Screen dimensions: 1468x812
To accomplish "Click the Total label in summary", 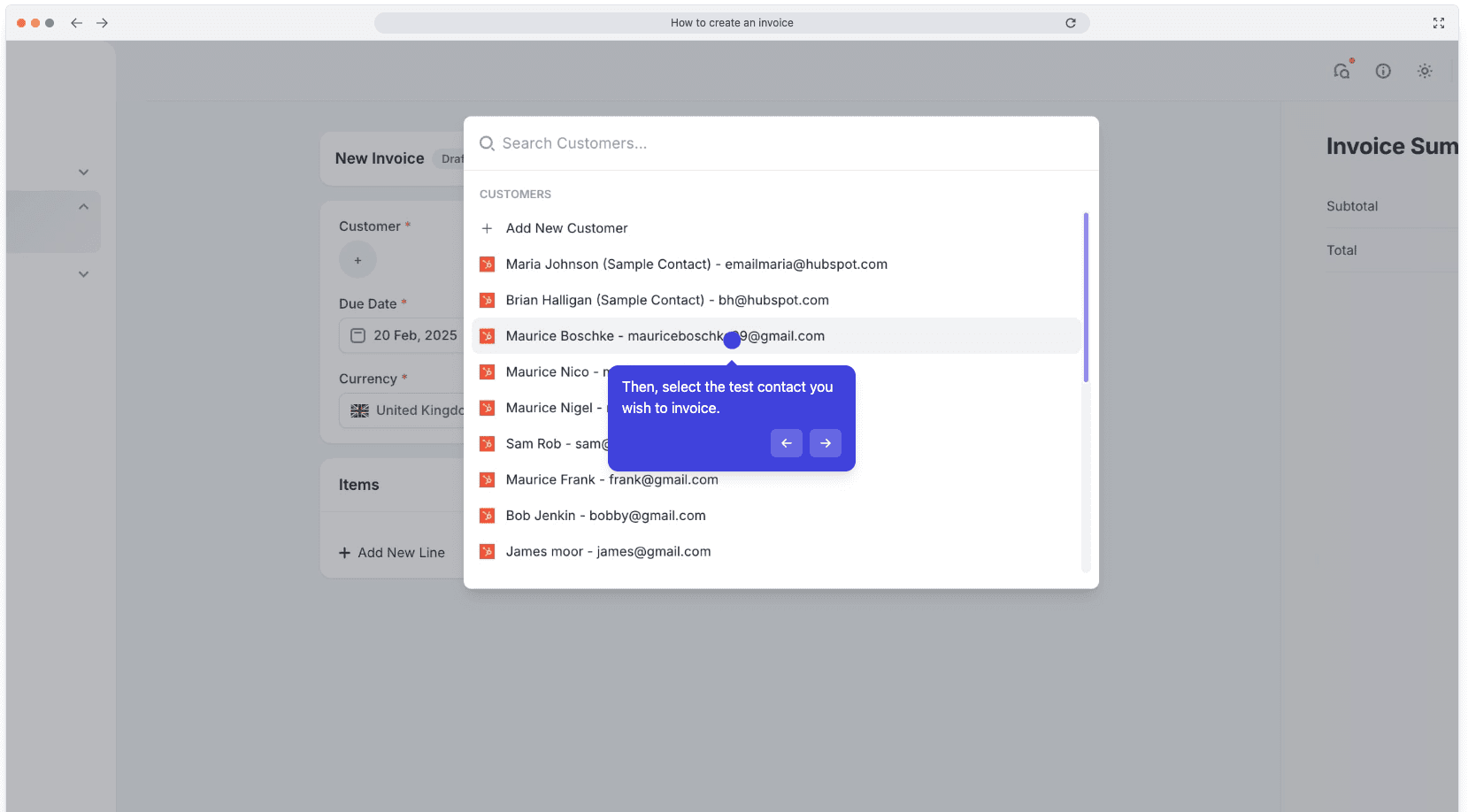I will pyautogui.click(x=1341, y=250).
